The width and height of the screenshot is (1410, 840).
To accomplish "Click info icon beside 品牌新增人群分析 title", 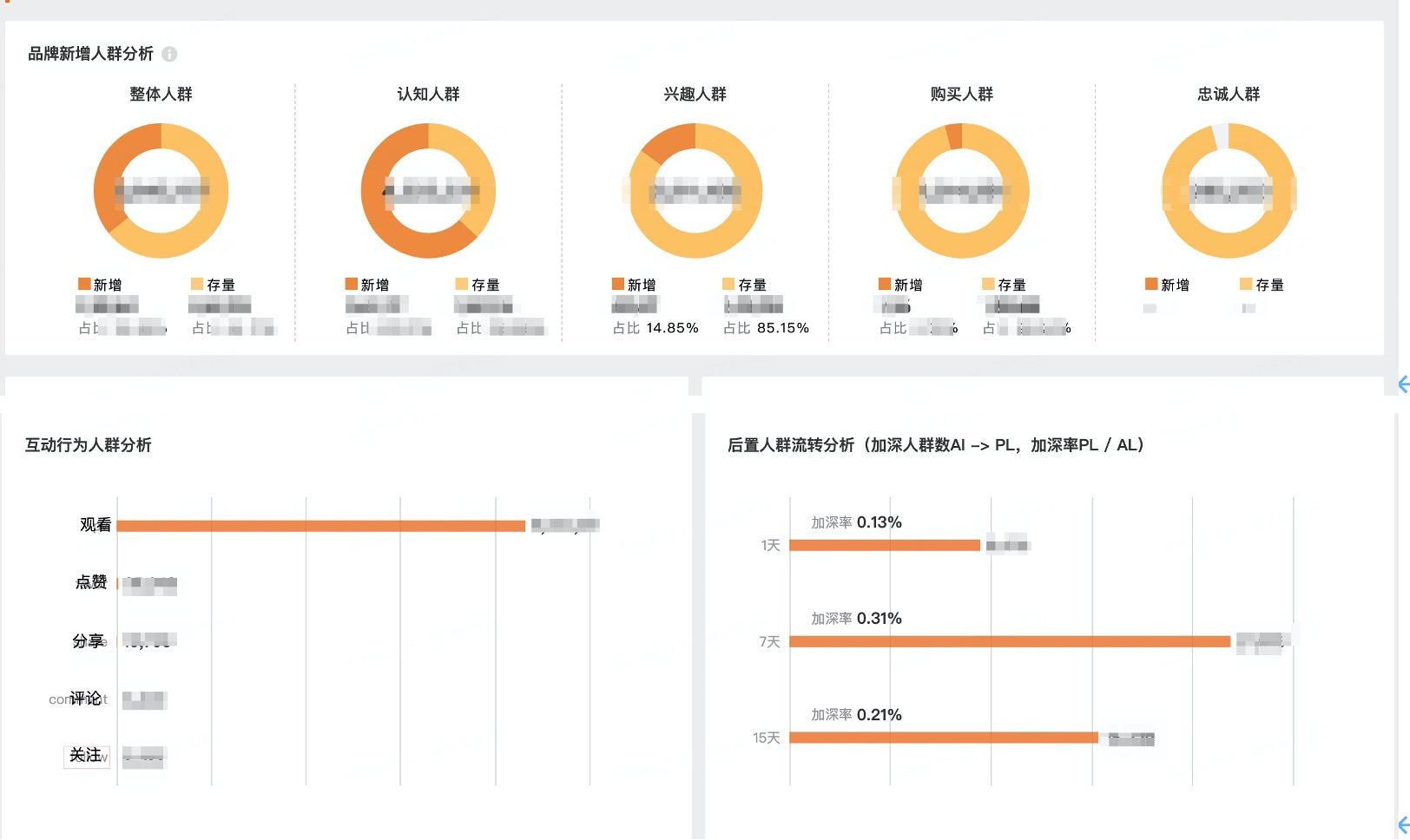I will tap(170, 54).
